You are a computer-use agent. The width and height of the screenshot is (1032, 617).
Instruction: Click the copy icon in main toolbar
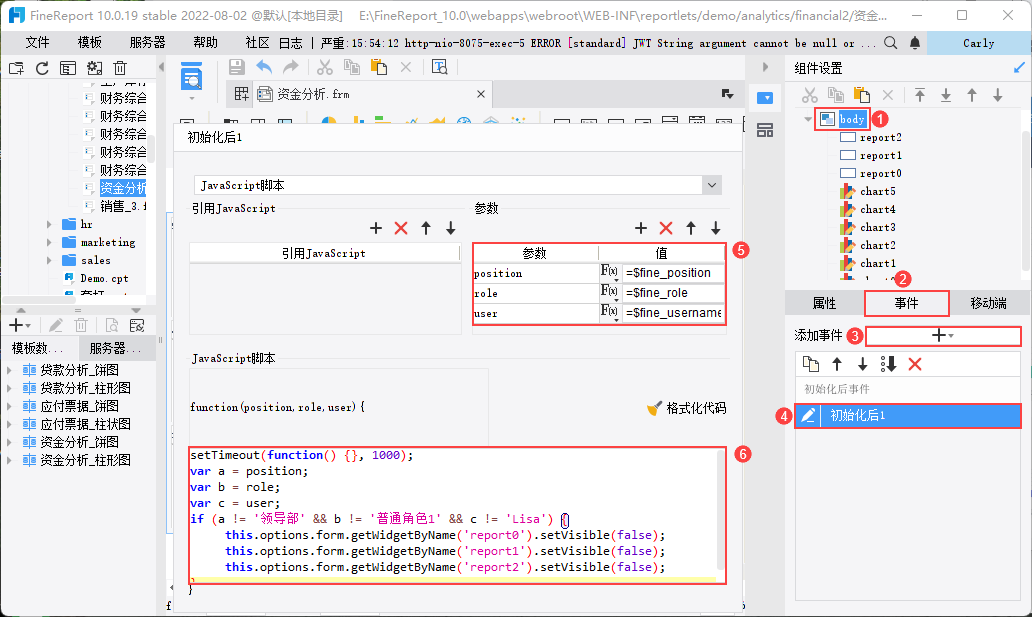[352, 67]
